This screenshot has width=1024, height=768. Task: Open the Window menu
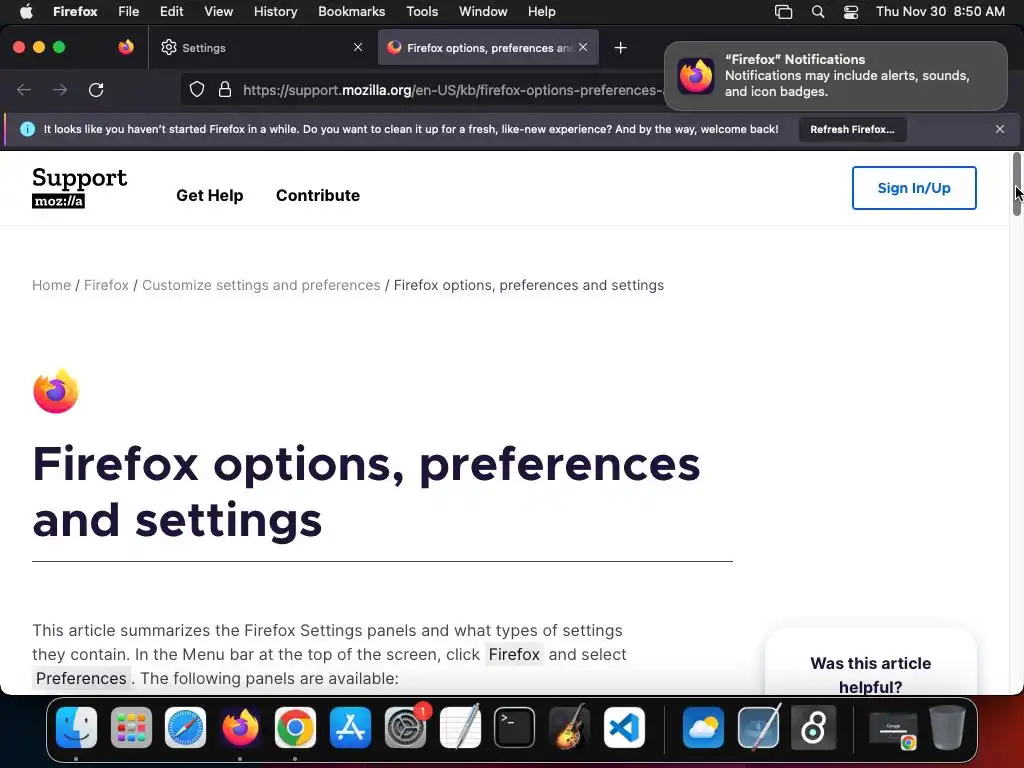coord(483,11)
